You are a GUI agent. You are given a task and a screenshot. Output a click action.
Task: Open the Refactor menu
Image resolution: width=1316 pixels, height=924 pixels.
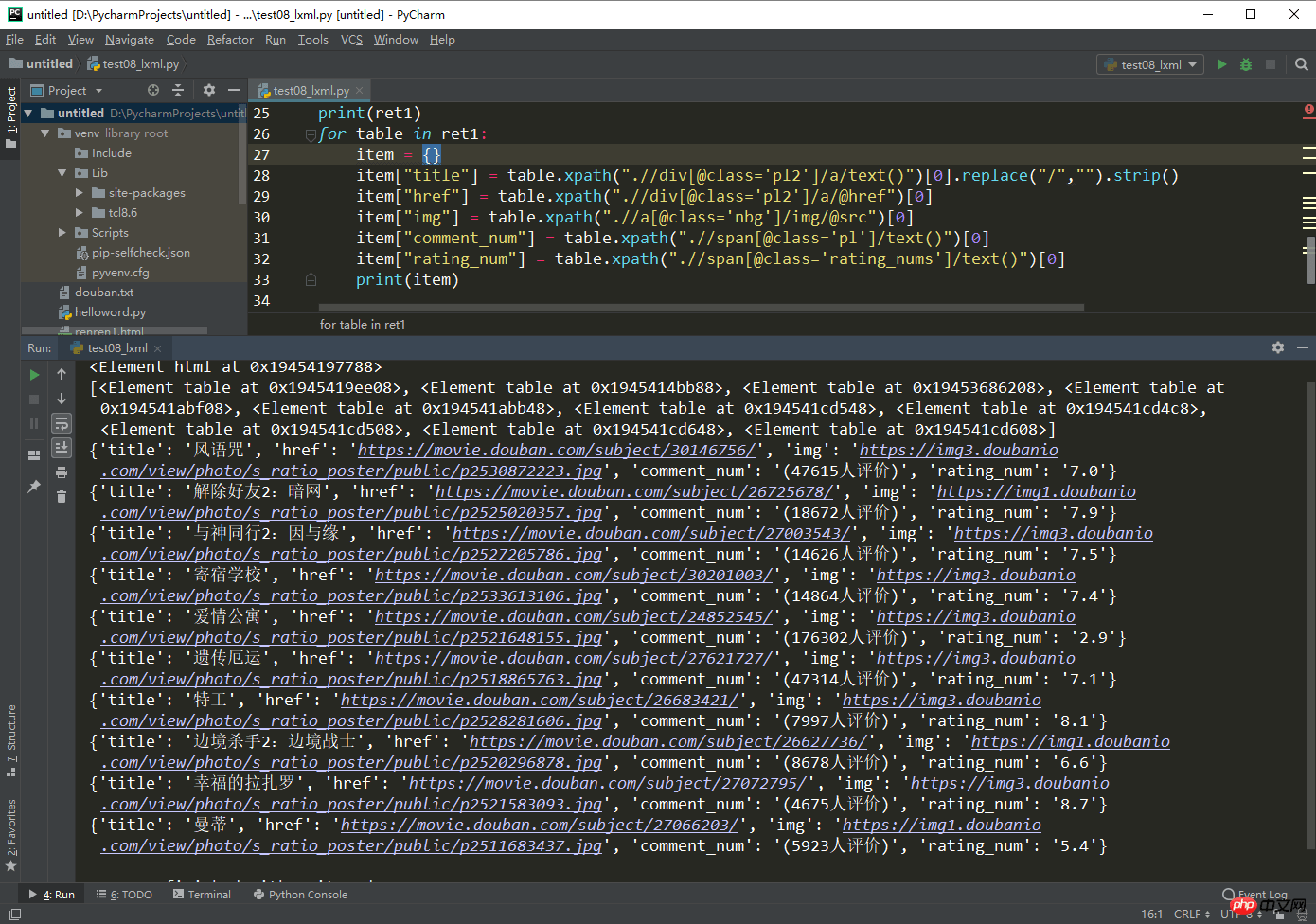tap(230, 39)
